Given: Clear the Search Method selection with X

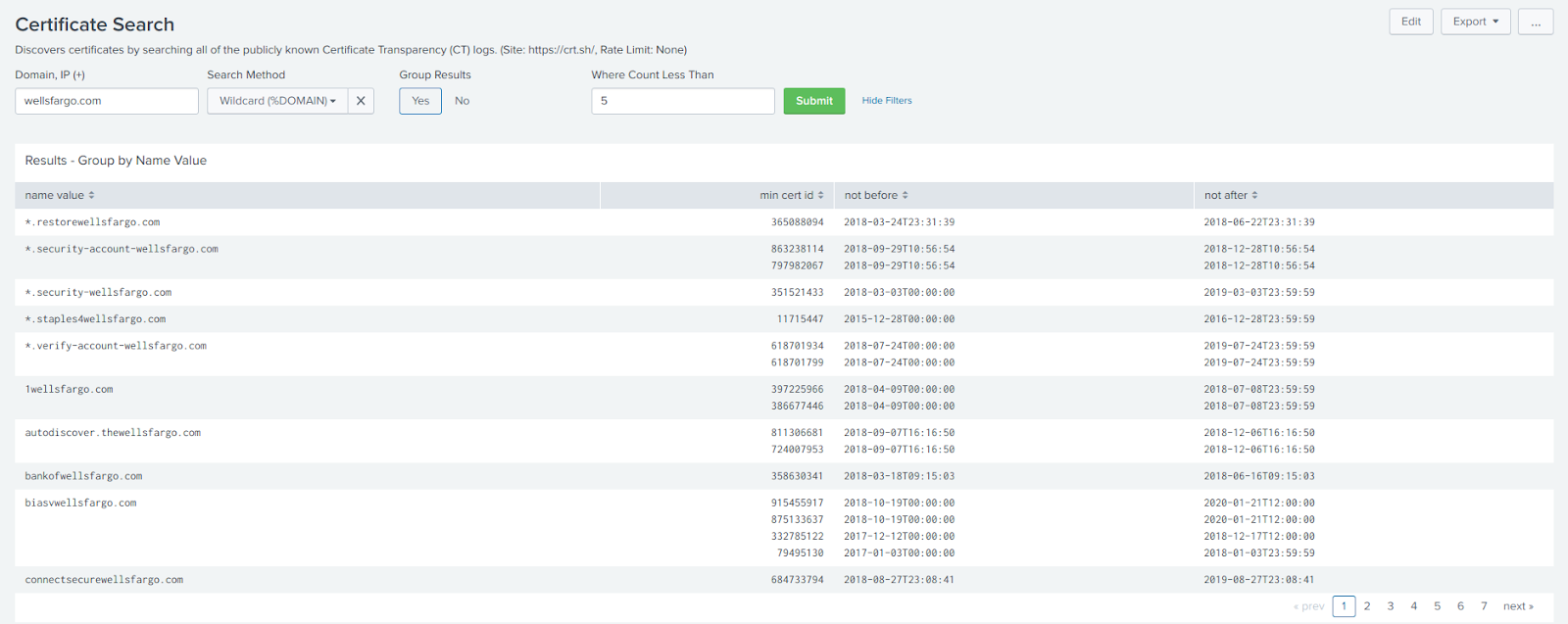Looking at the screenshot, I should pos(361,101).
